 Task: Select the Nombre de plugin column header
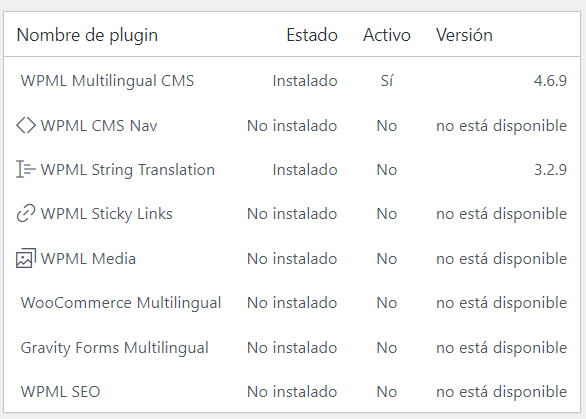pos(87,35)
